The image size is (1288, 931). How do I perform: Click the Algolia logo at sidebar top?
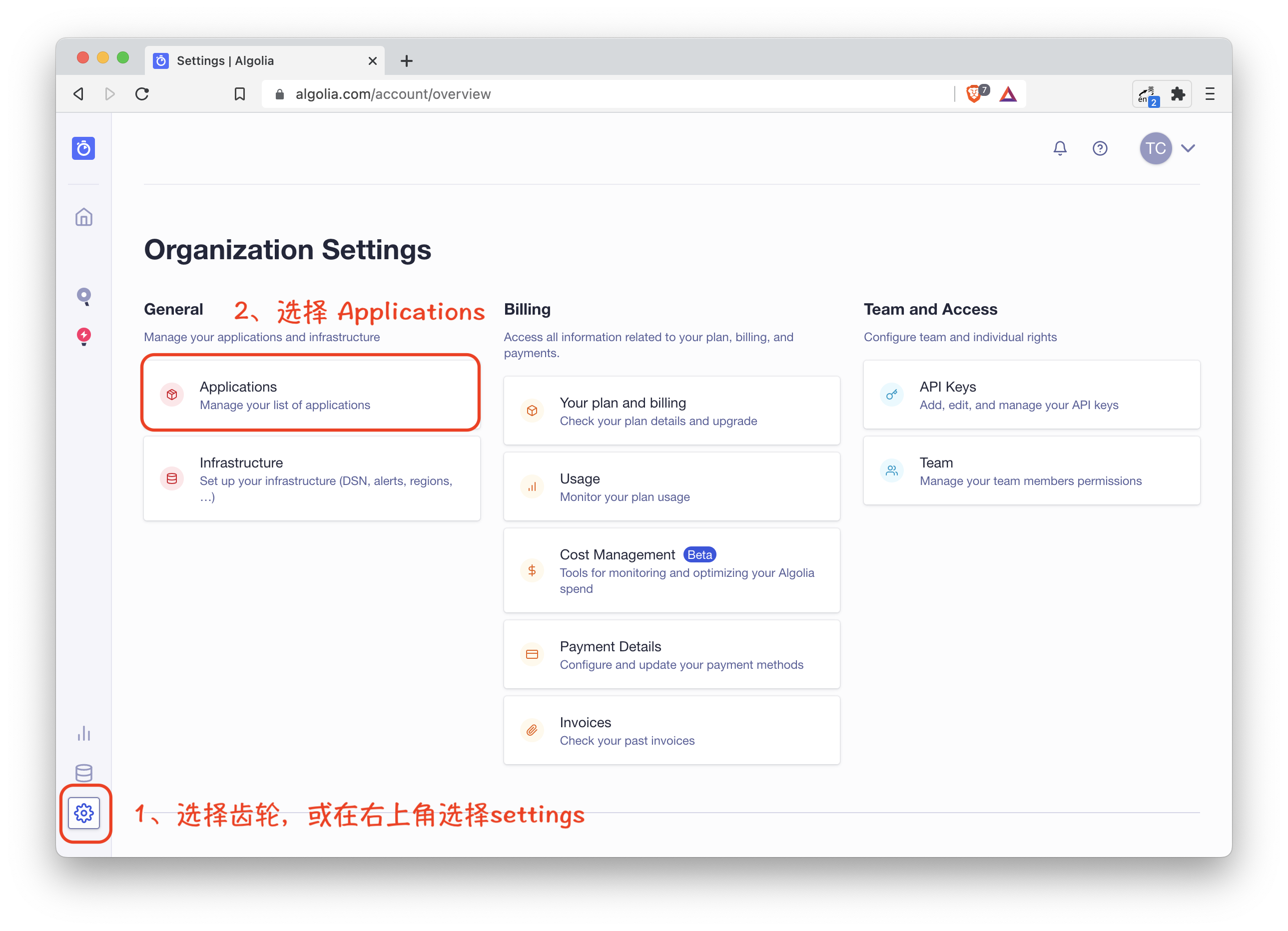tap(83, 148)
